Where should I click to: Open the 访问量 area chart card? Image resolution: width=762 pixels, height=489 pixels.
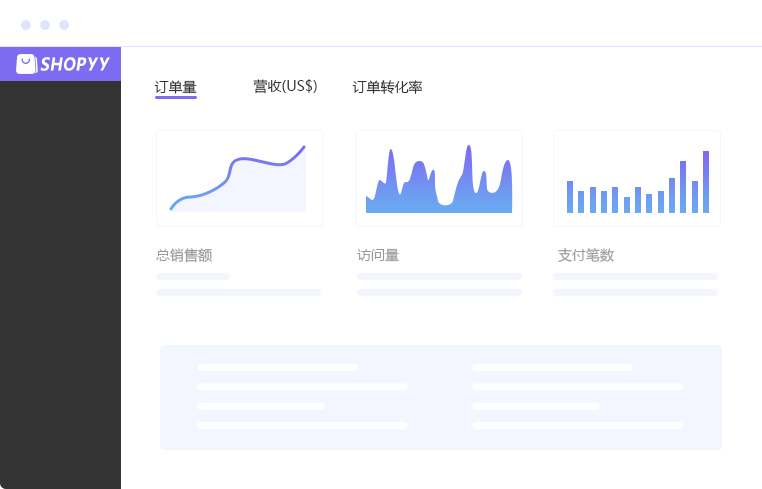tap(439, 178)
